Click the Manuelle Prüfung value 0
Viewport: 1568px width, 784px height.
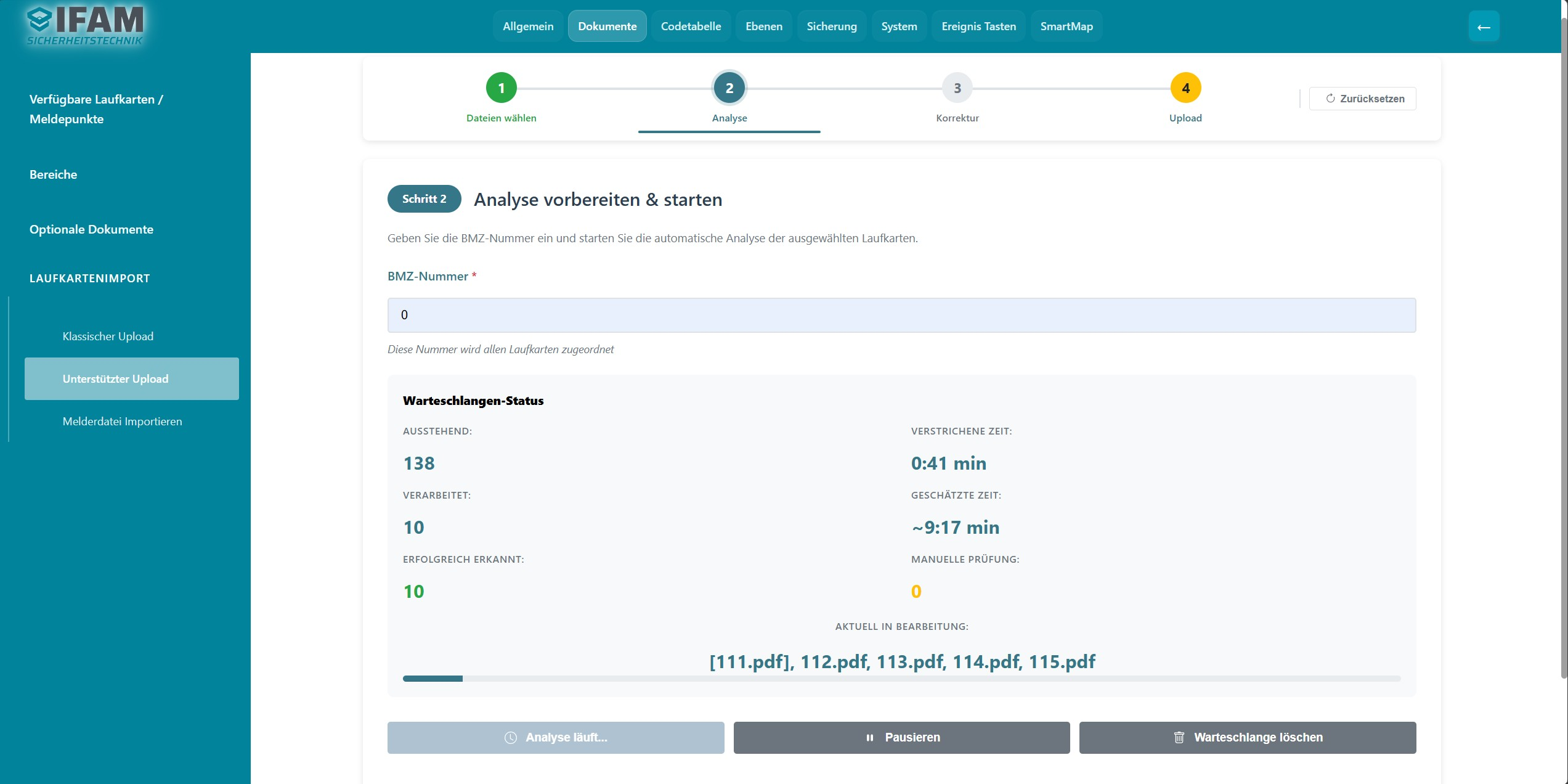tap(916, 592)
